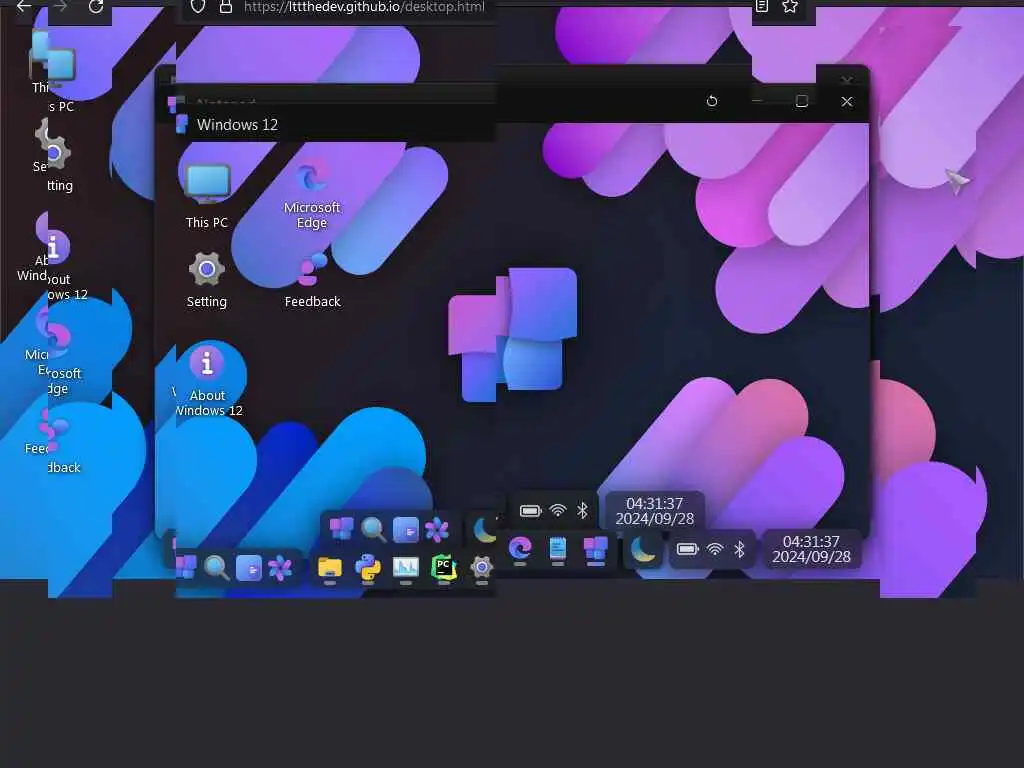Maximize the Windows 12 window
Viewport: 1024px width, 768px height.
802,101
